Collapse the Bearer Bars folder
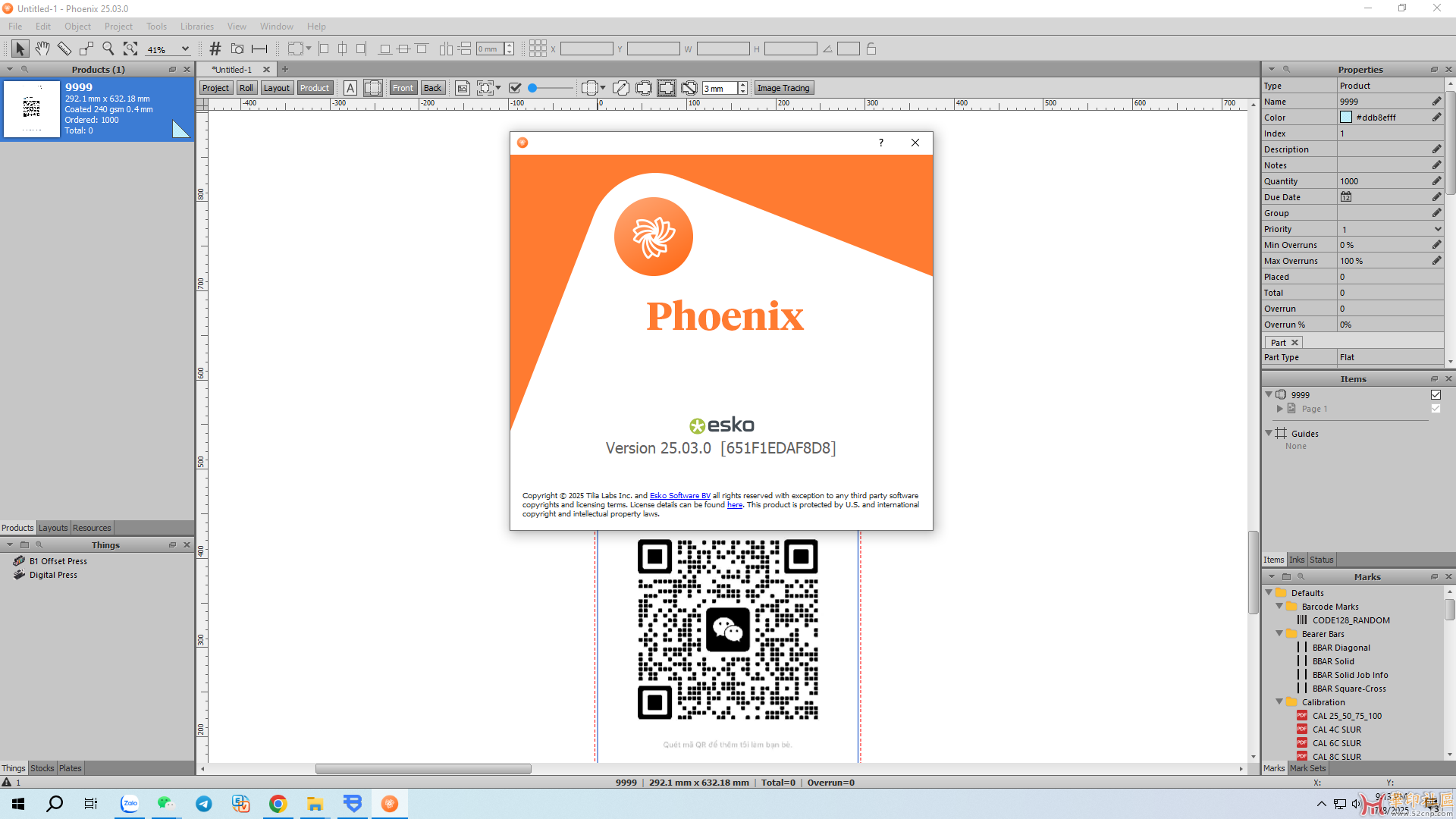 (x=1279, y=633)
